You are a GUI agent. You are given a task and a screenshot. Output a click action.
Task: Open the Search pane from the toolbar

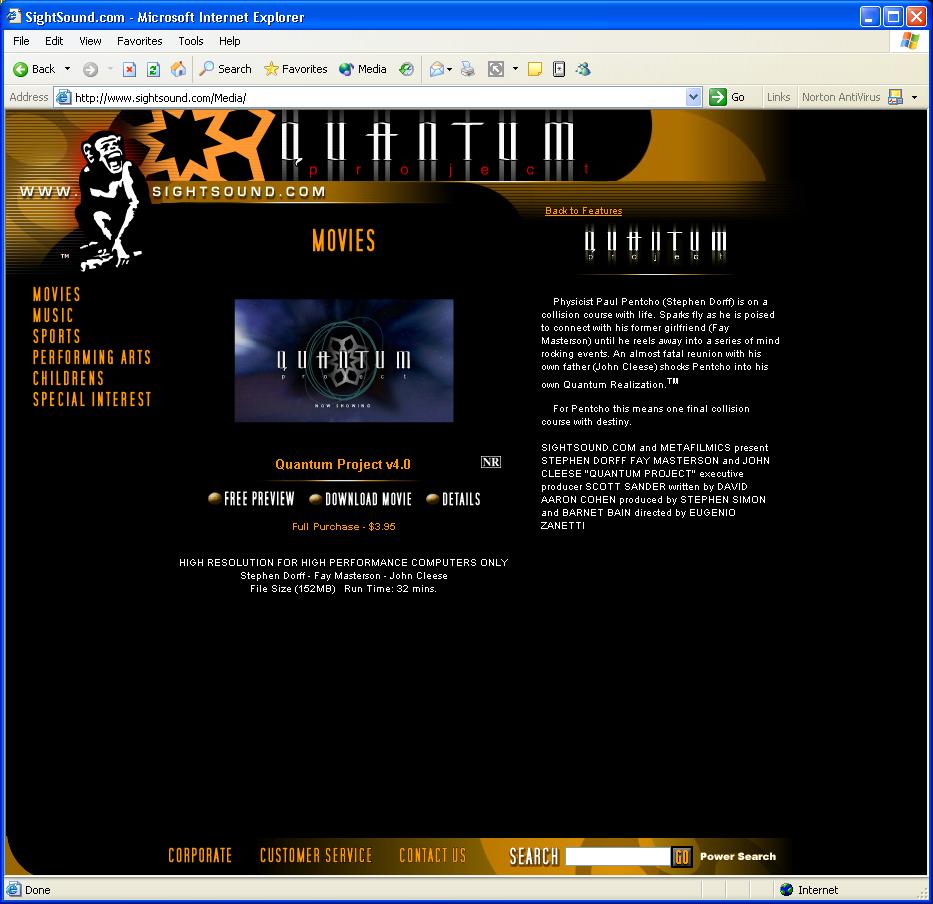pyautogui.click(x=225, y=69)
